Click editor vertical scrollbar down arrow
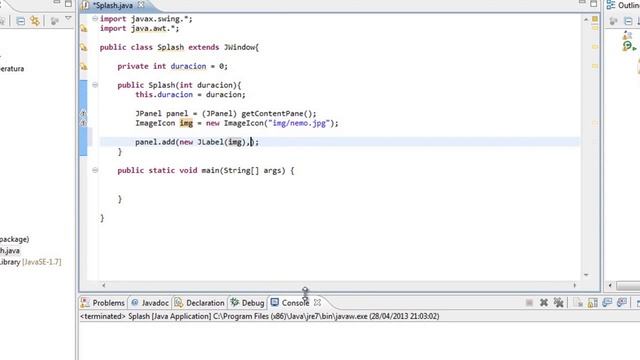Image resolution: width=640 pixels, height=360 pixels. click(586, 275)
